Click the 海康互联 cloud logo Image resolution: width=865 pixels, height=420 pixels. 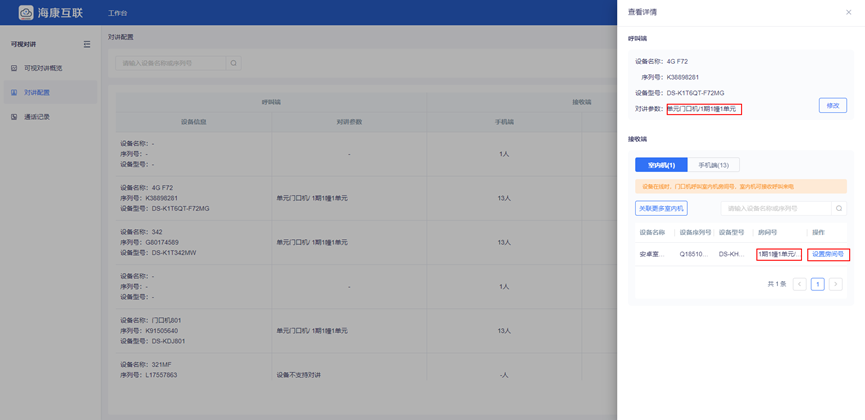(x=19, y=12)
